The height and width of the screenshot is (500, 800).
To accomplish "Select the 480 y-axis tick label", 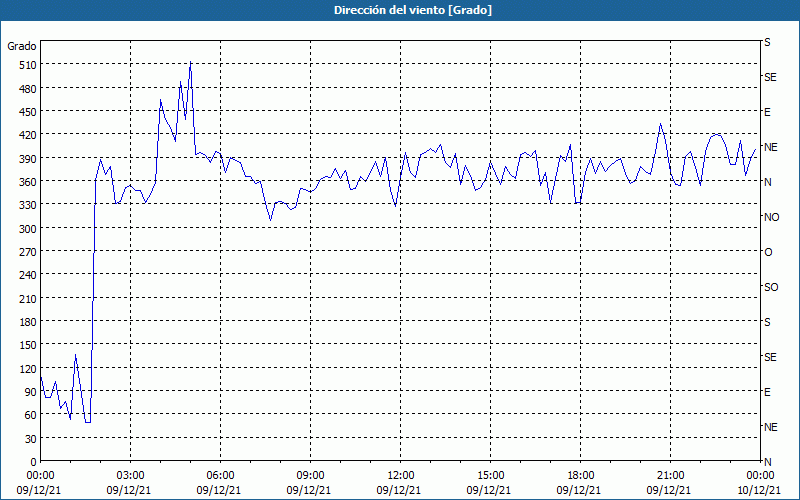I will tap(28, 88).
